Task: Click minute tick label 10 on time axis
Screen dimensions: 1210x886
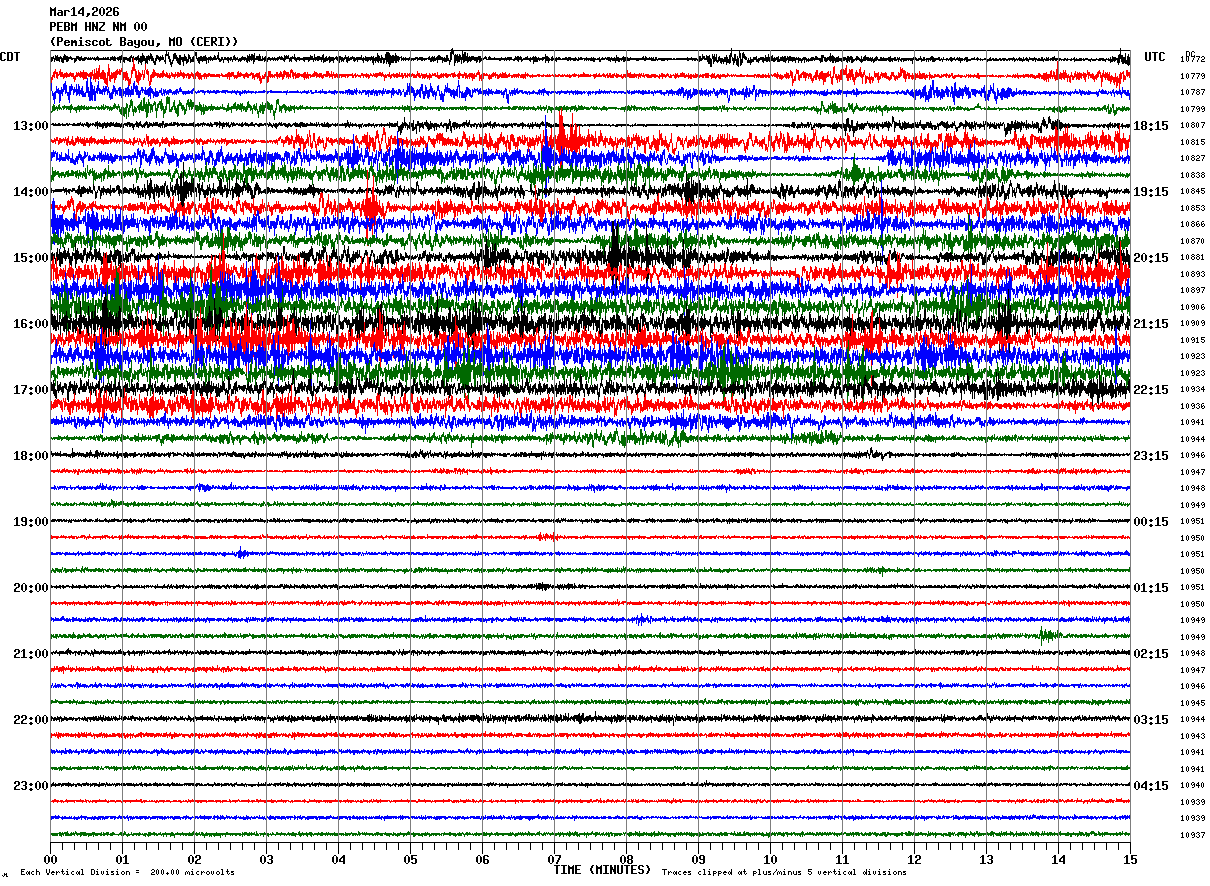Action: point(770,859)
